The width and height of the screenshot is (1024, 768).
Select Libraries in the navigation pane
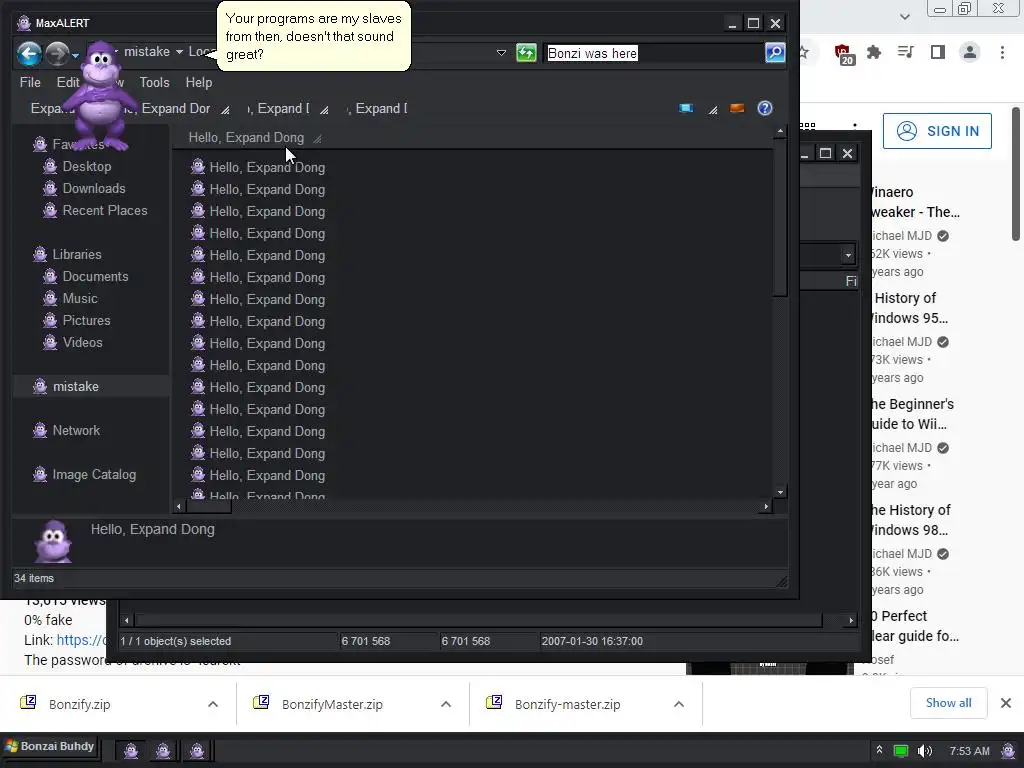tap(77, 255)
